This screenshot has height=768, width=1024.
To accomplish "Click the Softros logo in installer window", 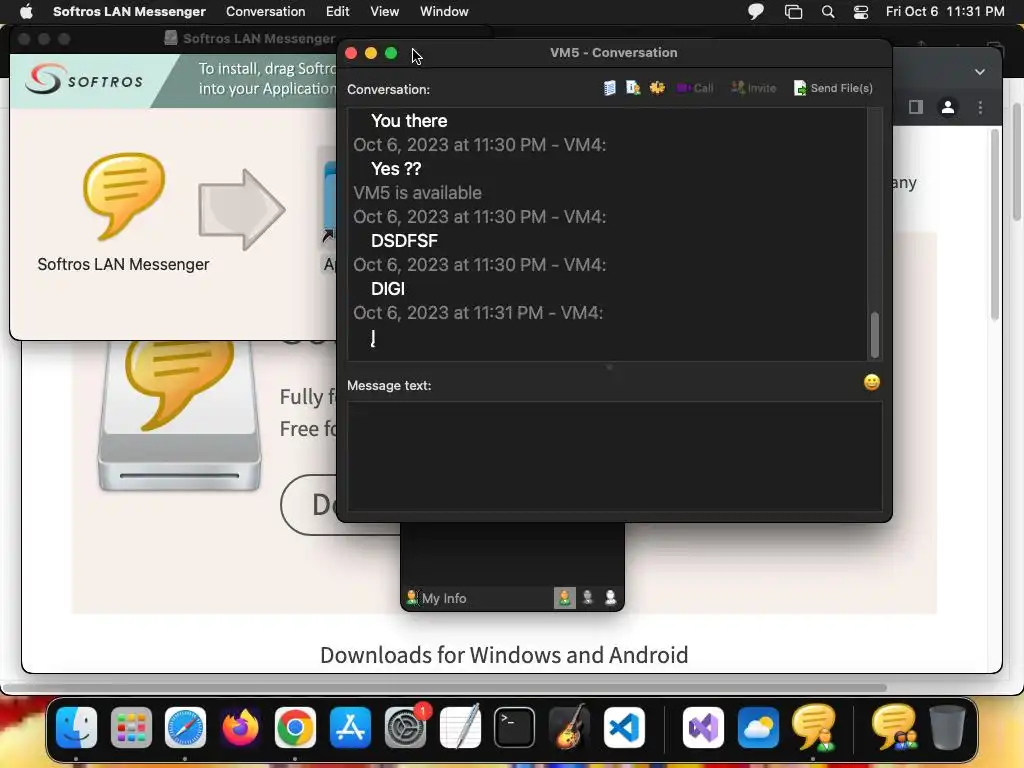I will tap(84, 80).
